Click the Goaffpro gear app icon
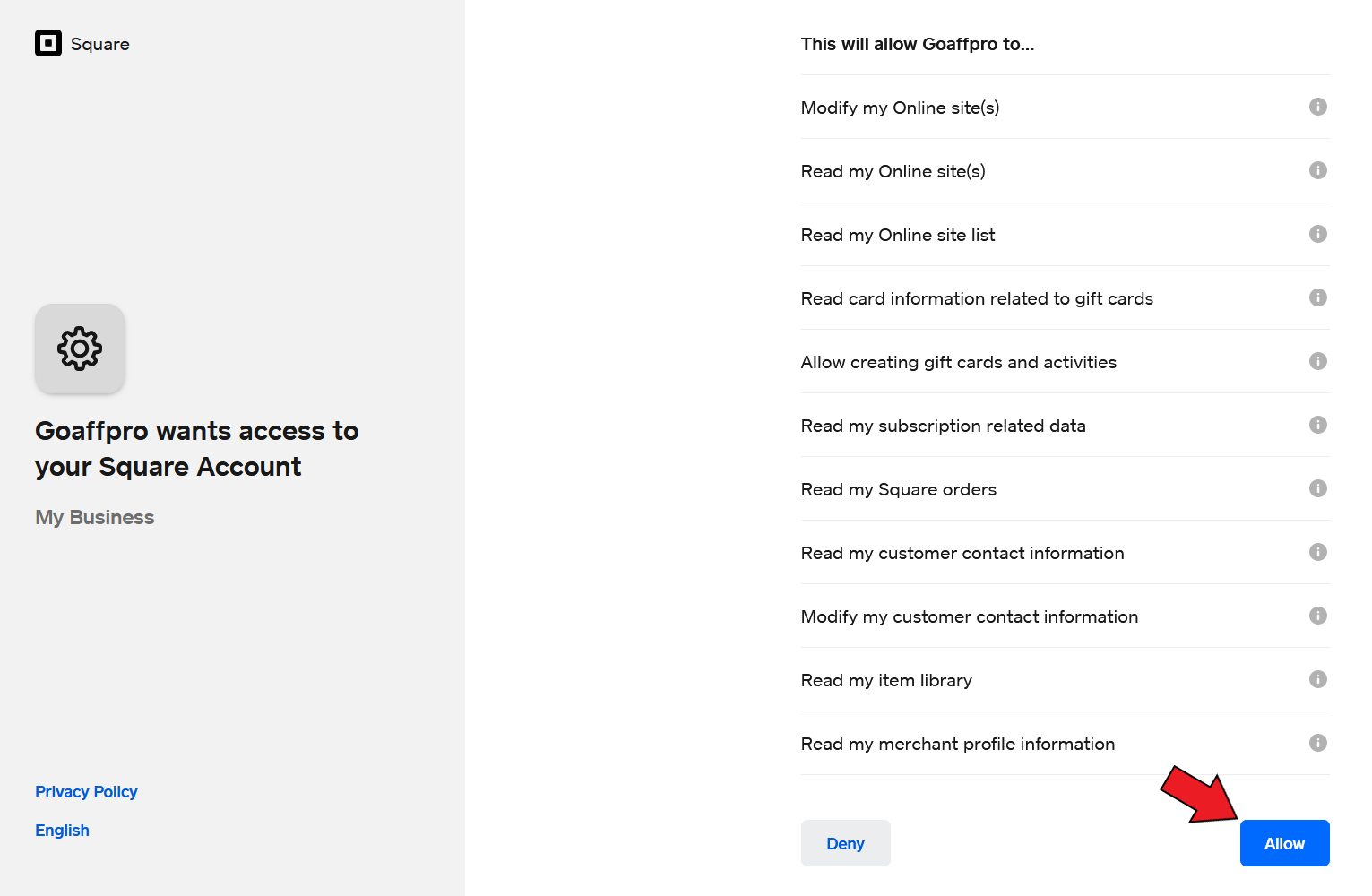This screenshot has width=1372, height=896. tap(80, 349)
